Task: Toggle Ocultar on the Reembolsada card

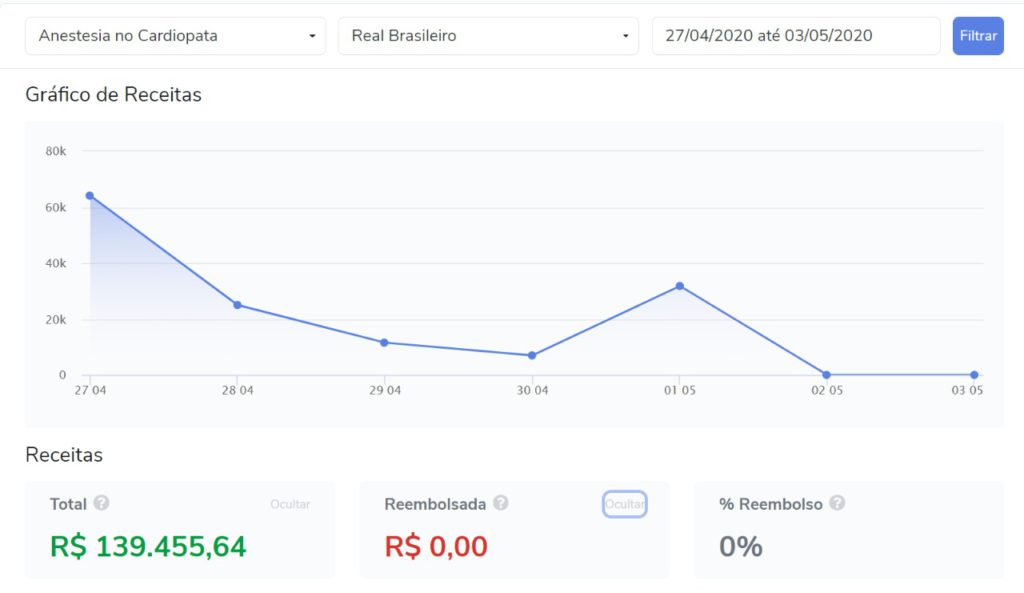Action: click(624, 504)
